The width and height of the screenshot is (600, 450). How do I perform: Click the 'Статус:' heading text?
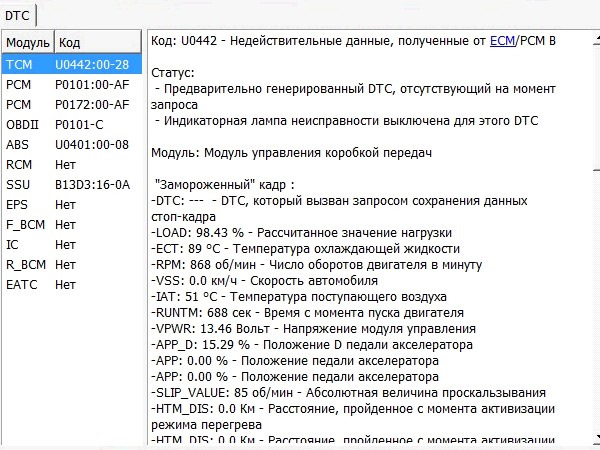(x=173, y=73)
